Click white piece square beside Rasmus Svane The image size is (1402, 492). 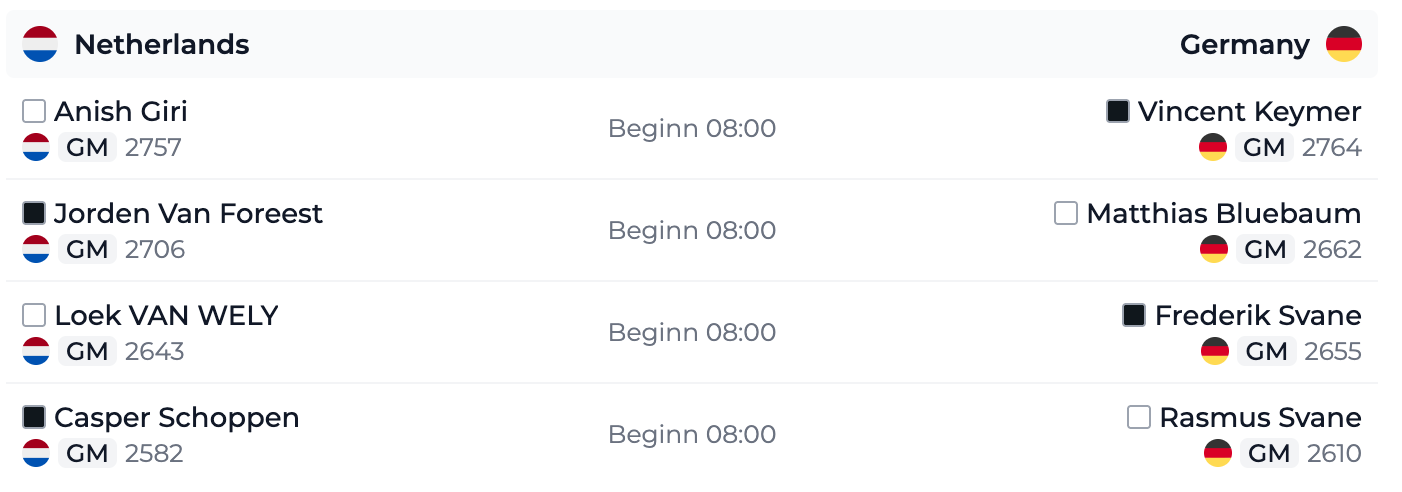1139,417
